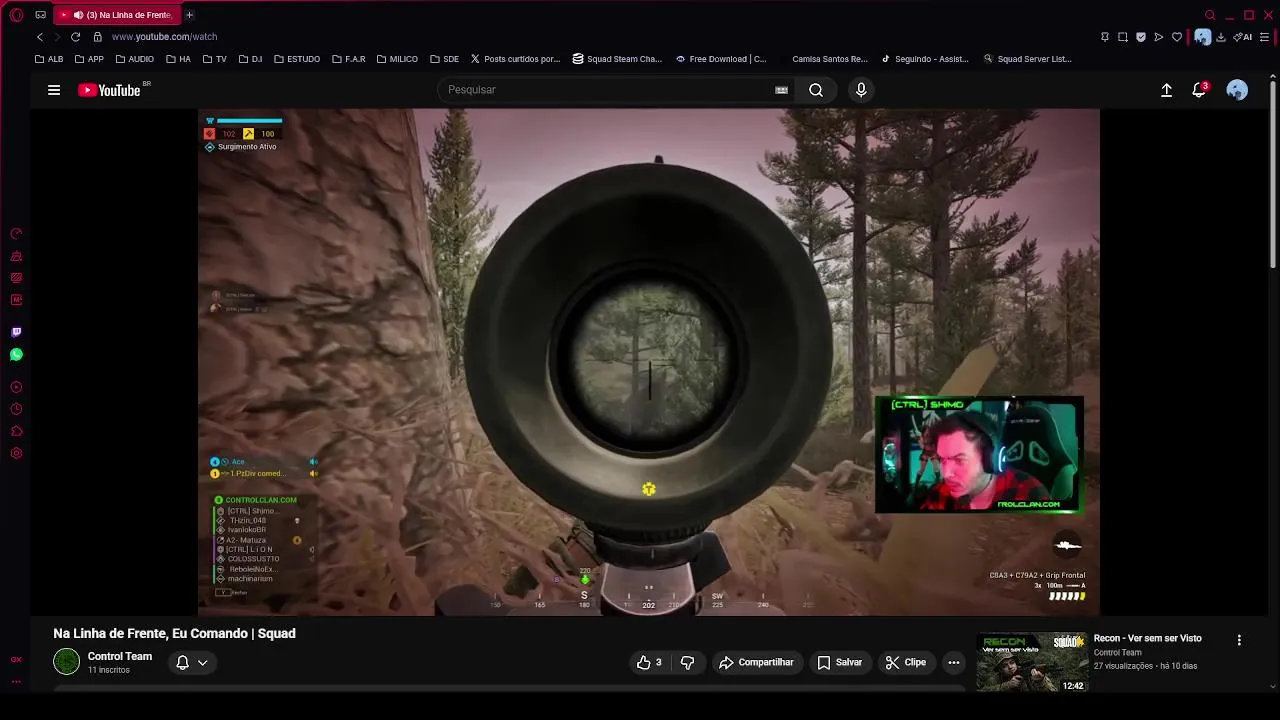Open the AUDIO bookmarks folder

pos(134,59)
